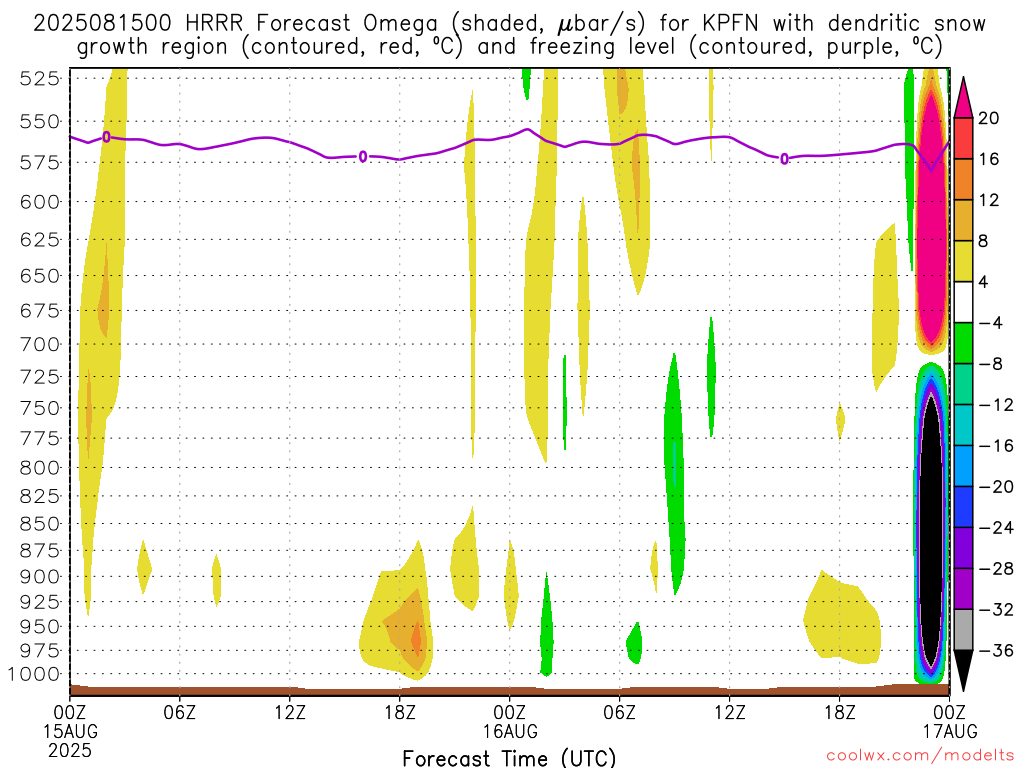
Task: Click the 1000 pressure level label
Action: click(x=33, y=674)
